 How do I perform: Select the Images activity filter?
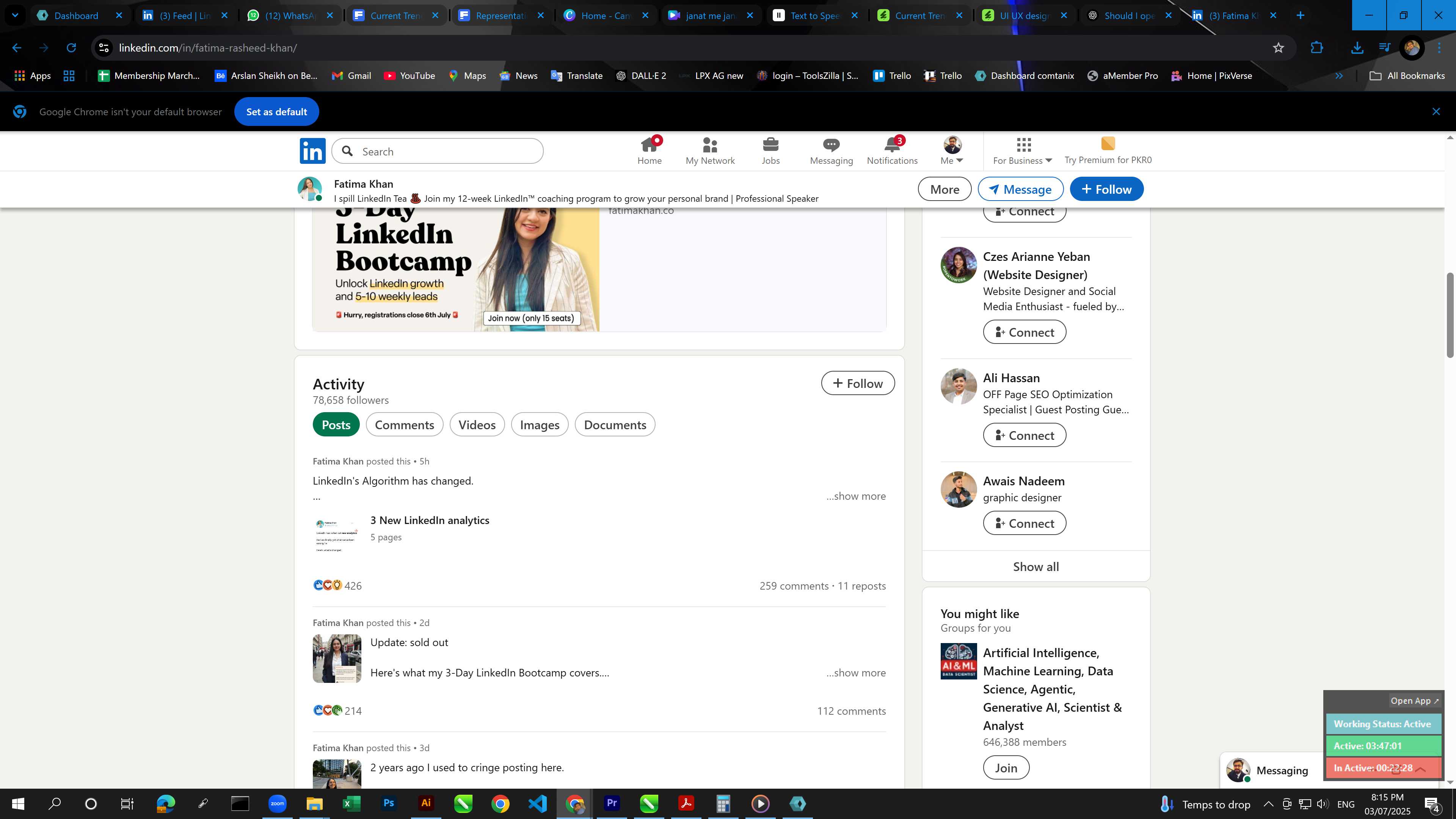(539, 425)
